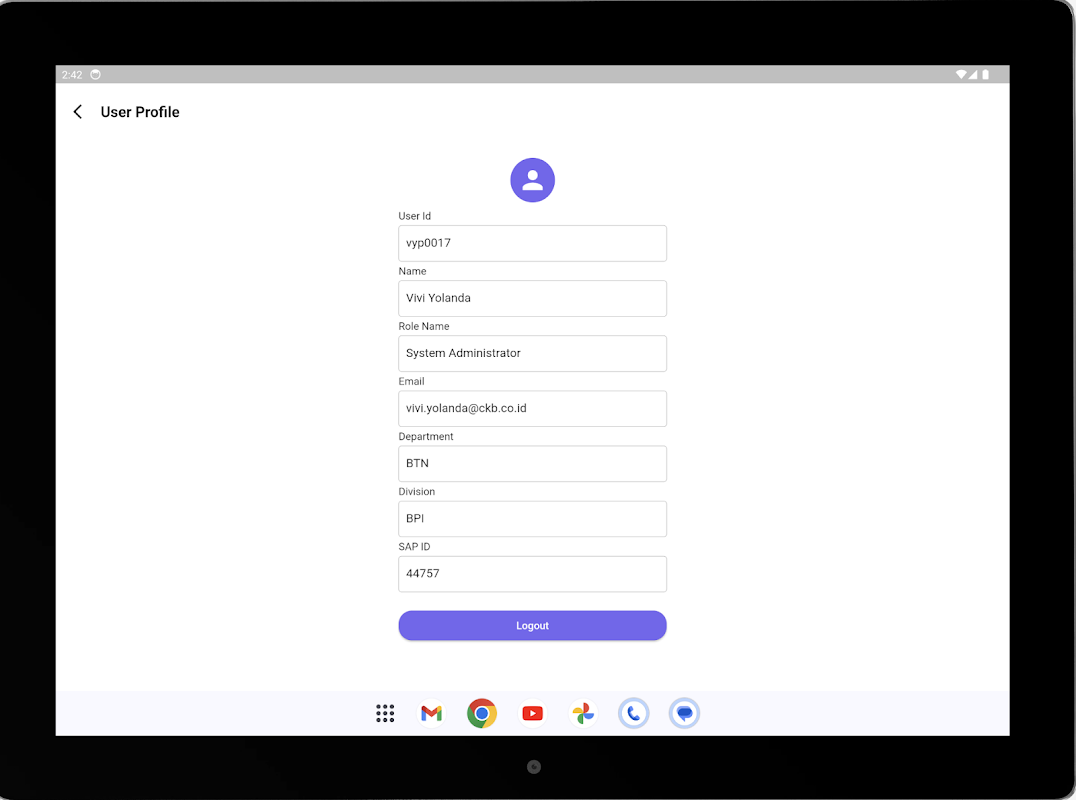Launch Gmail from the dock

(431, 714)
